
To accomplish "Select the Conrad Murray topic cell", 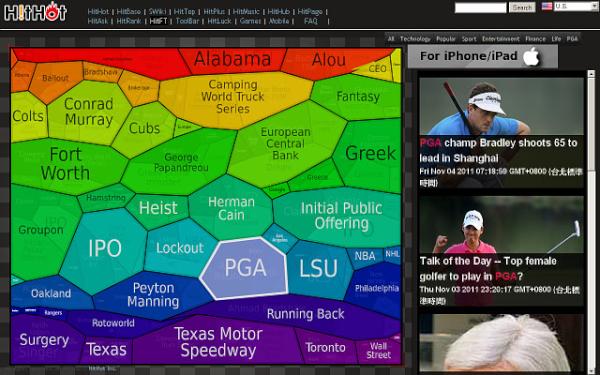I will [x=89, y=112].
